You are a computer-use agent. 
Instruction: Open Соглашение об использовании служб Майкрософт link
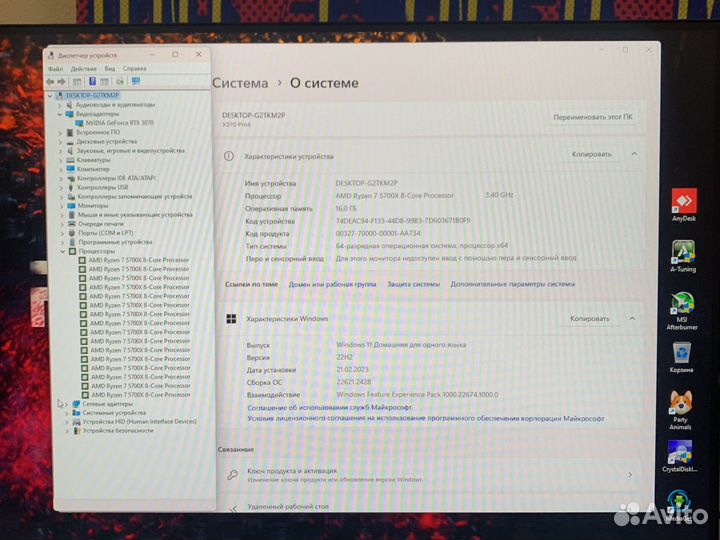click(x=329, y=407)
